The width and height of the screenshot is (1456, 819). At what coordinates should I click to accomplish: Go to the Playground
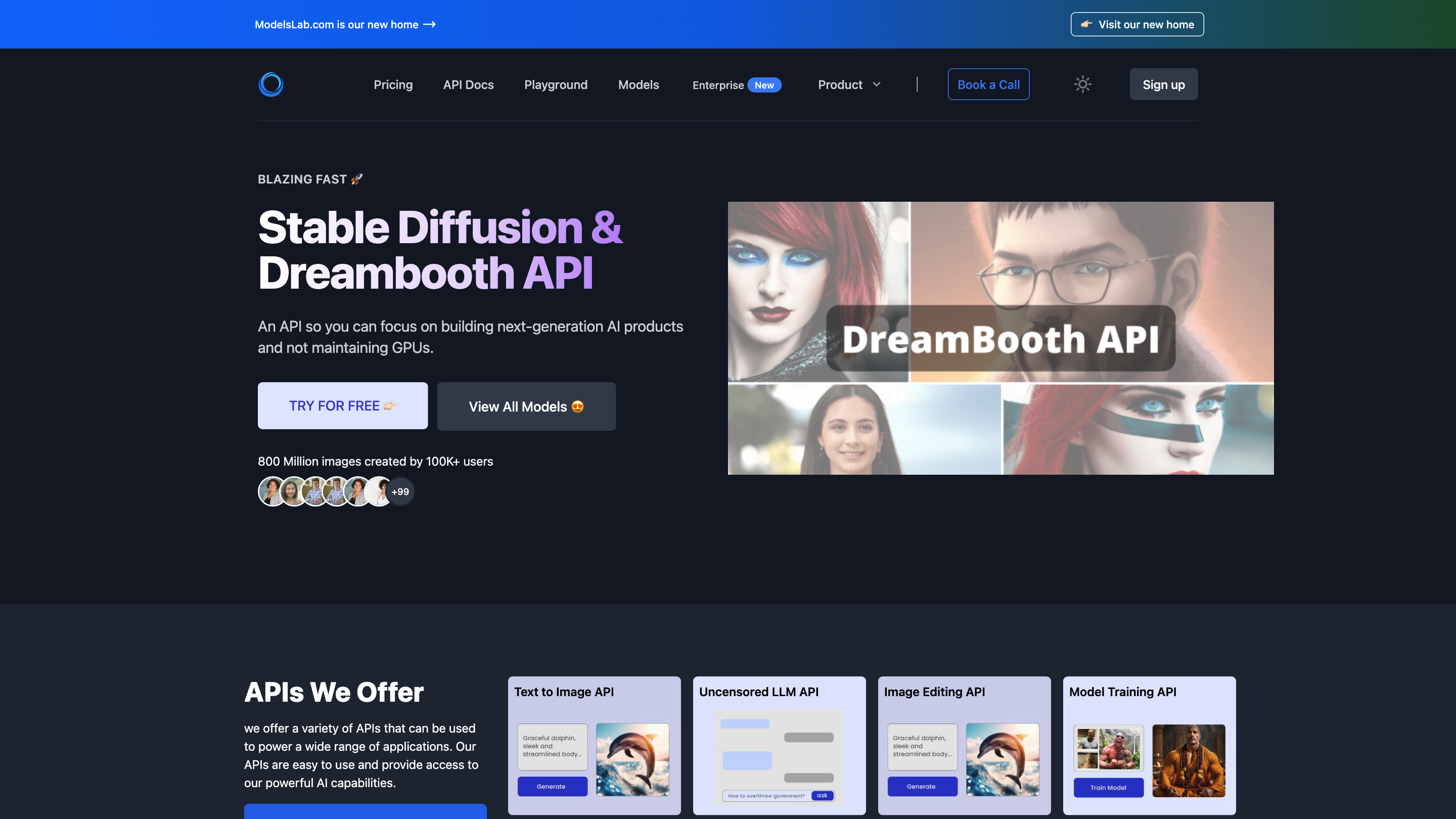(556, 84)
